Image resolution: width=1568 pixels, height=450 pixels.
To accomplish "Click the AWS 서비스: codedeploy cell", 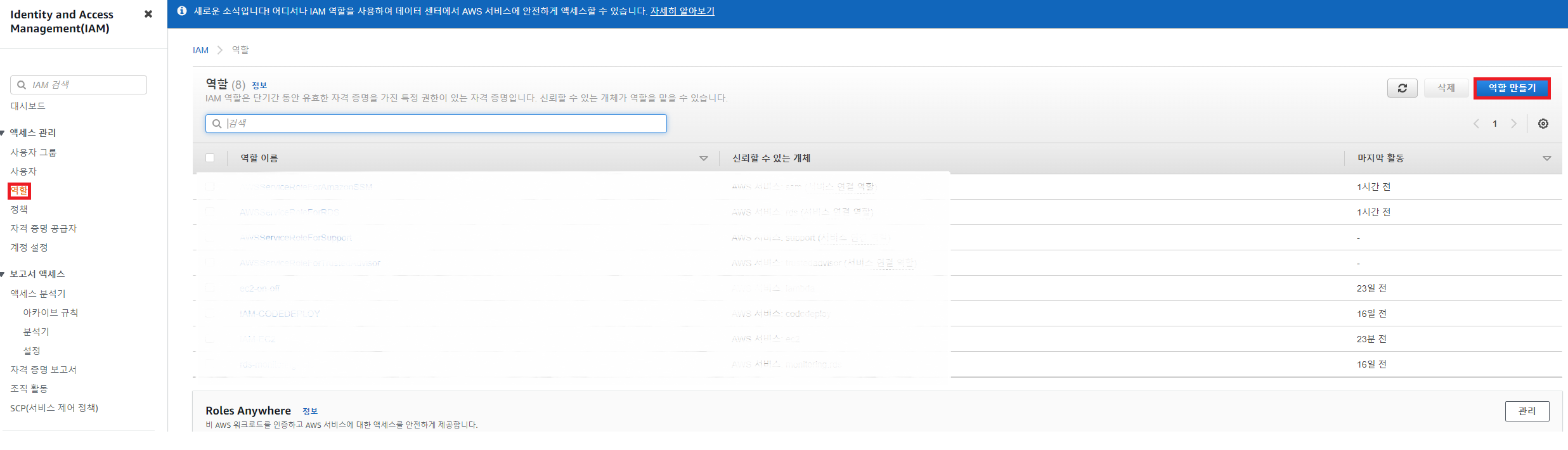I will tap(781, 314).
